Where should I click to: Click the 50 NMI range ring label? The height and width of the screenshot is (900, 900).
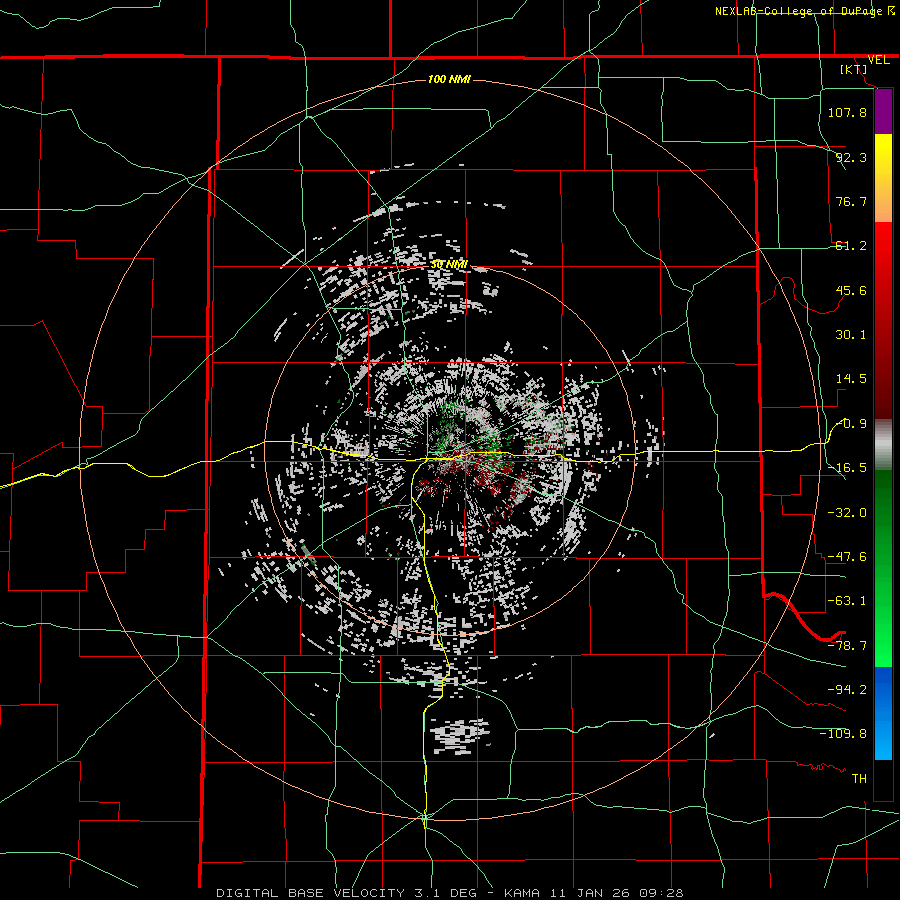pyautogui.click(x=449, y=265)
